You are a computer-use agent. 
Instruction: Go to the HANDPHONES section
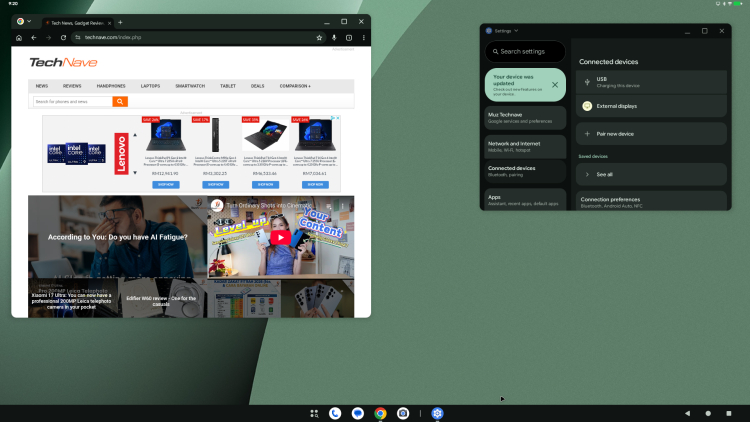[x=111, y=86]
